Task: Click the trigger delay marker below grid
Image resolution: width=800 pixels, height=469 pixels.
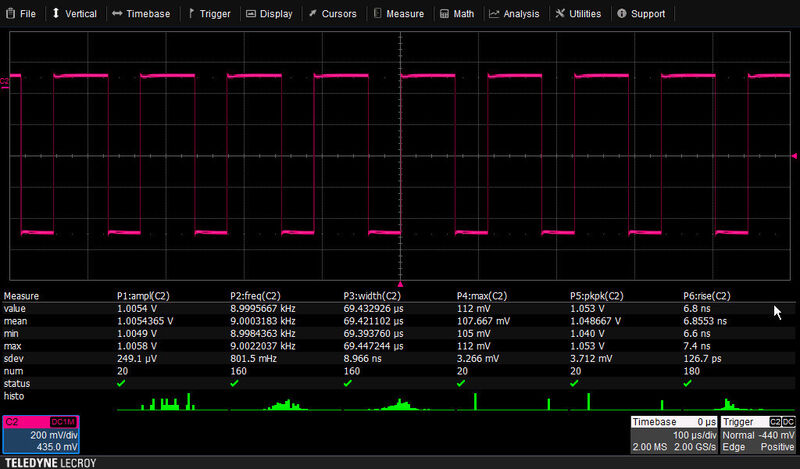Action: pos(401,284)
